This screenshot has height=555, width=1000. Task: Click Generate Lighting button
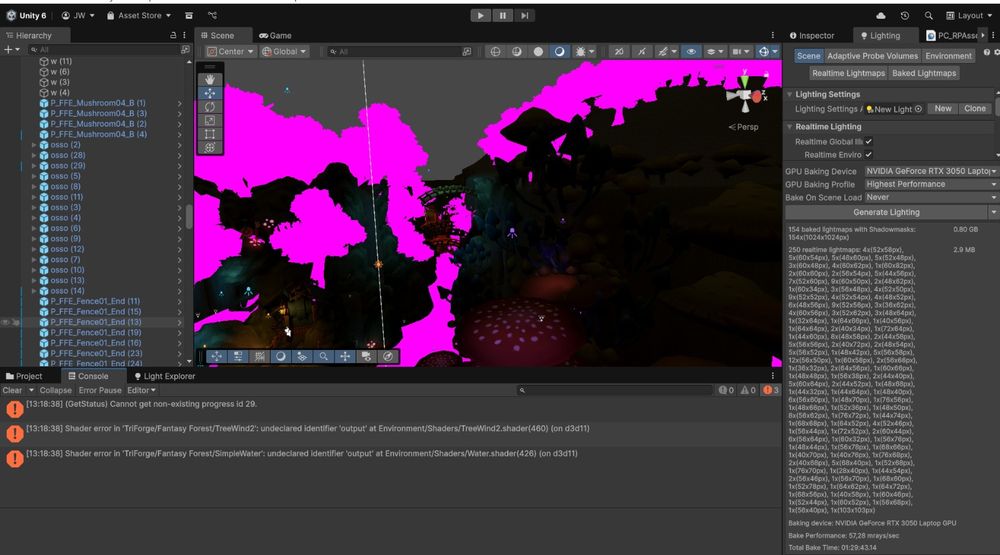point(886,212)
